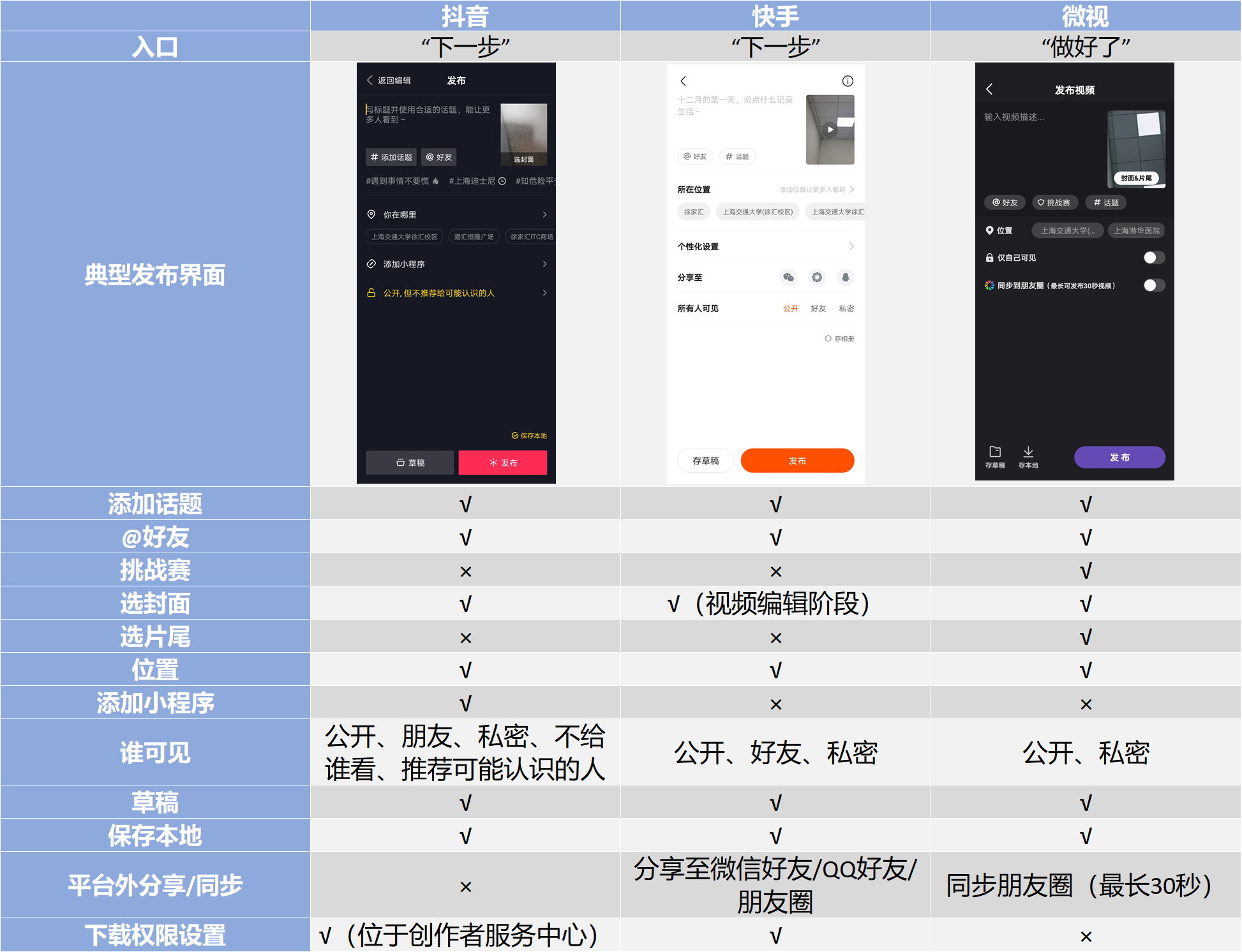Select 私密 visibility option in Kuaishou
This screenshot has width=1242, height=952.
tap(846, 309)
